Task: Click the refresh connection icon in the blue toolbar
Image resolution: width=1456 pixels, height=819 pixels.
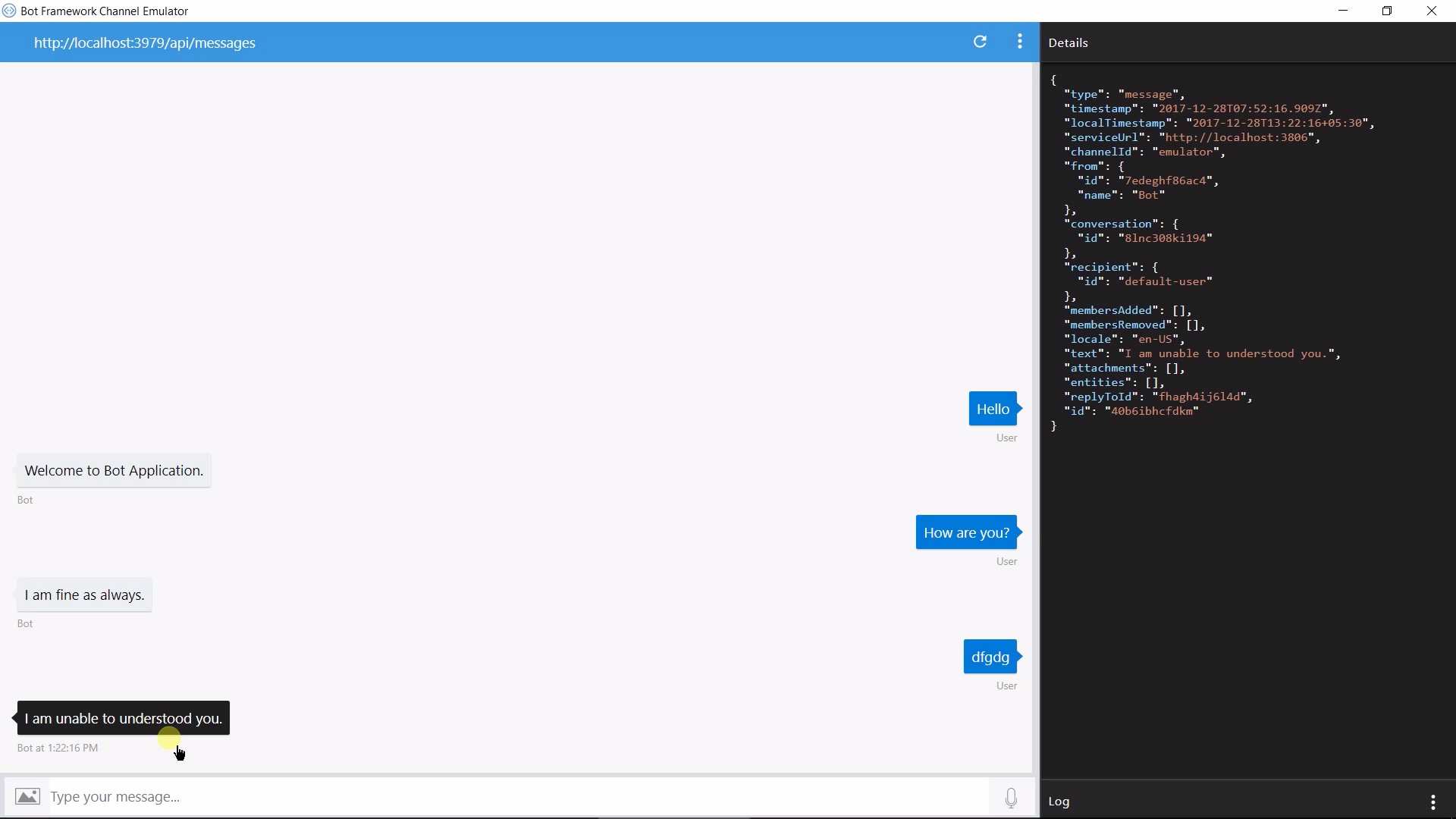Action: coord(980,42)
